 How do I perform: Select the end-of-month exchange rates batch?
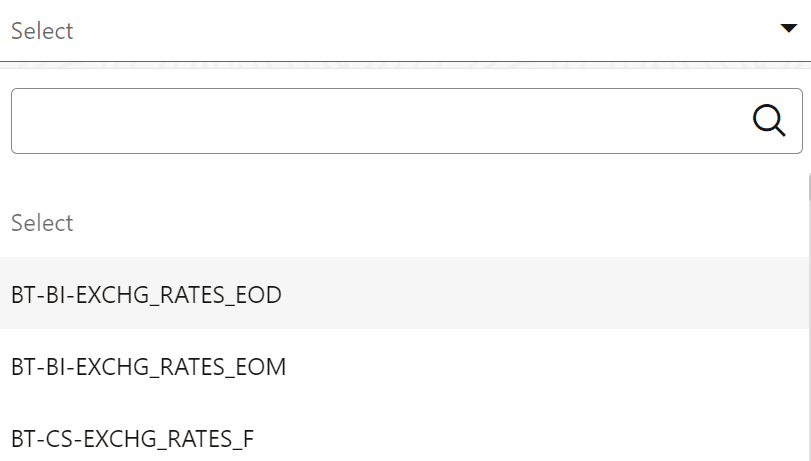pyautogui.click(x=404, y=365)
